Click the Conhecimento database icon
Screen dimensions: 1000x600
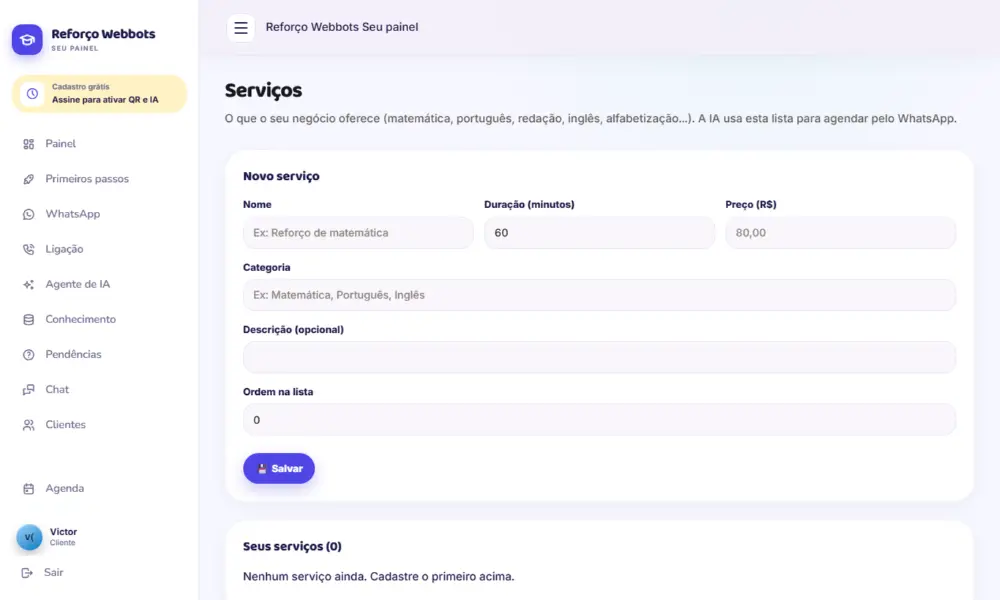point(29,319)
